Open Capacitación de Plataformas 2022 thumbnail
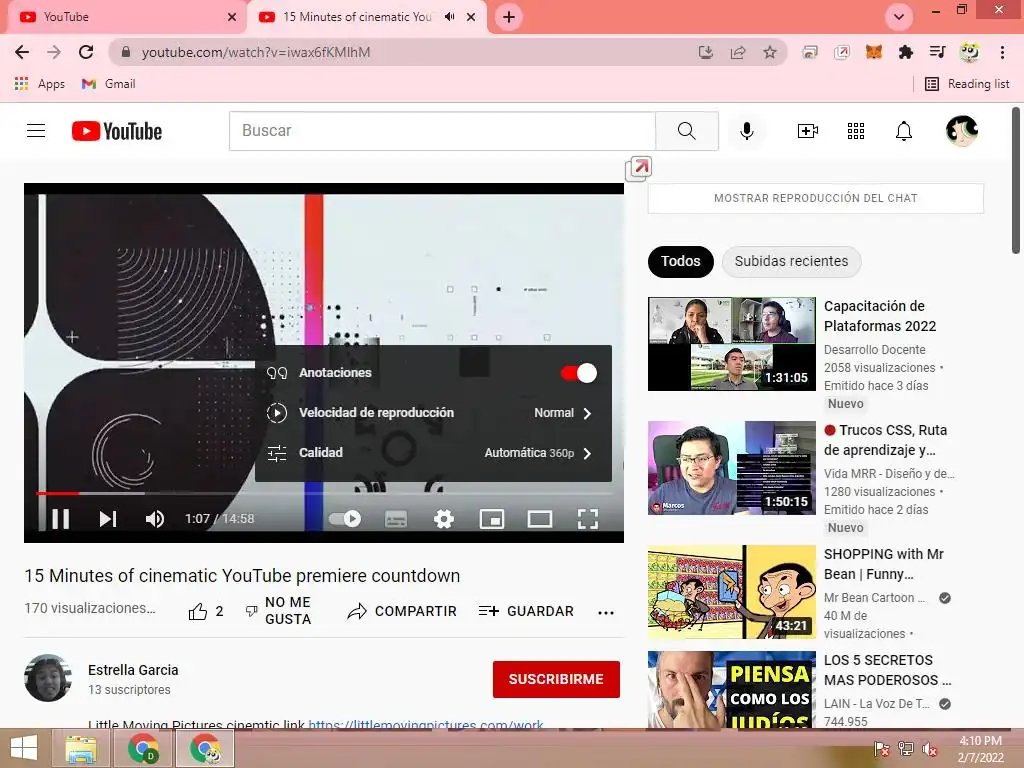 tap(731, 344)
